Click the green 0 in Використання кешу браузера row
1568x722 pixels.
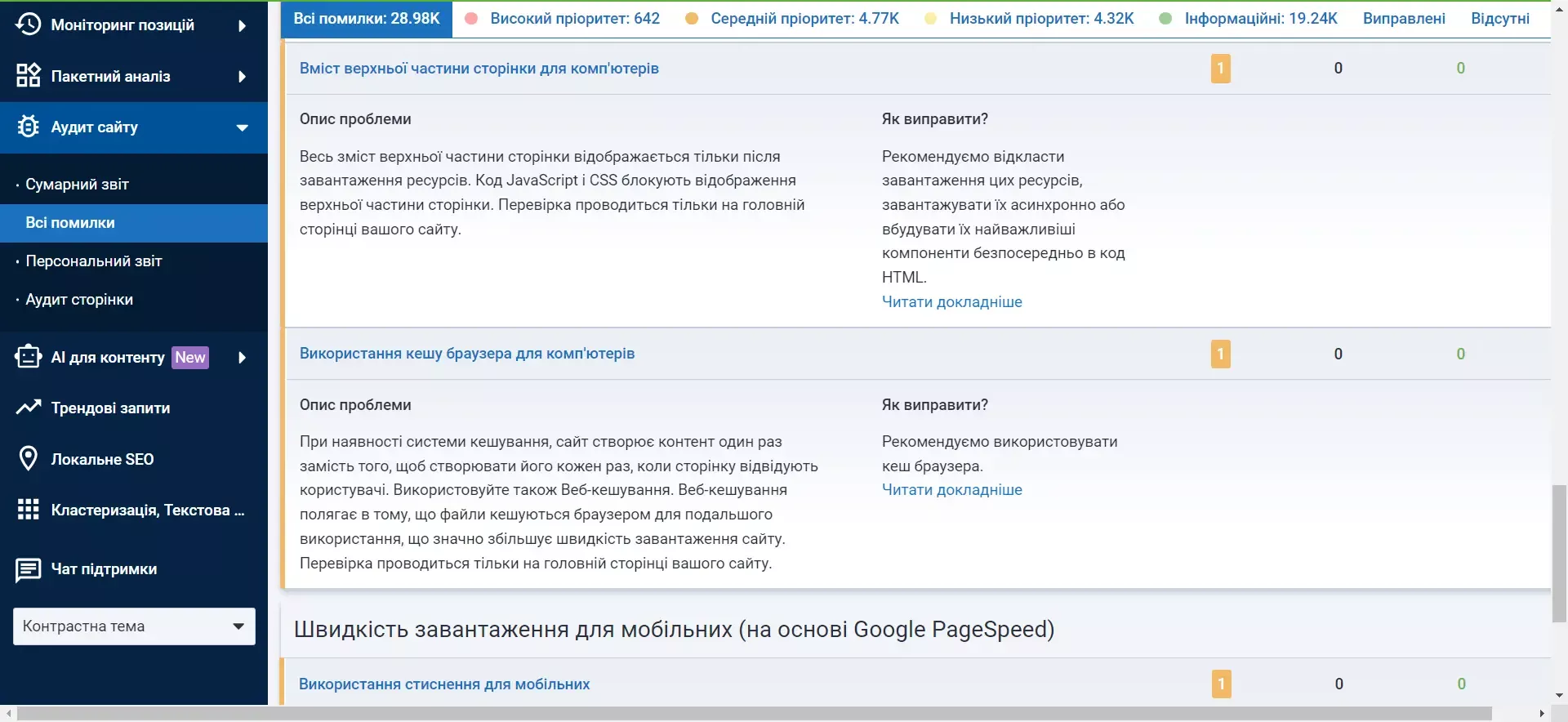(x=1461, y=354)
